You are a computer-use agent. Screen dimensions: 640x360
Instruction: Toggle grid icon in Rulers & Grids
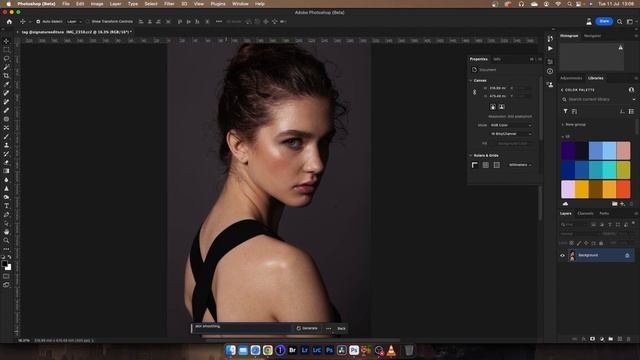click(486, 165)
